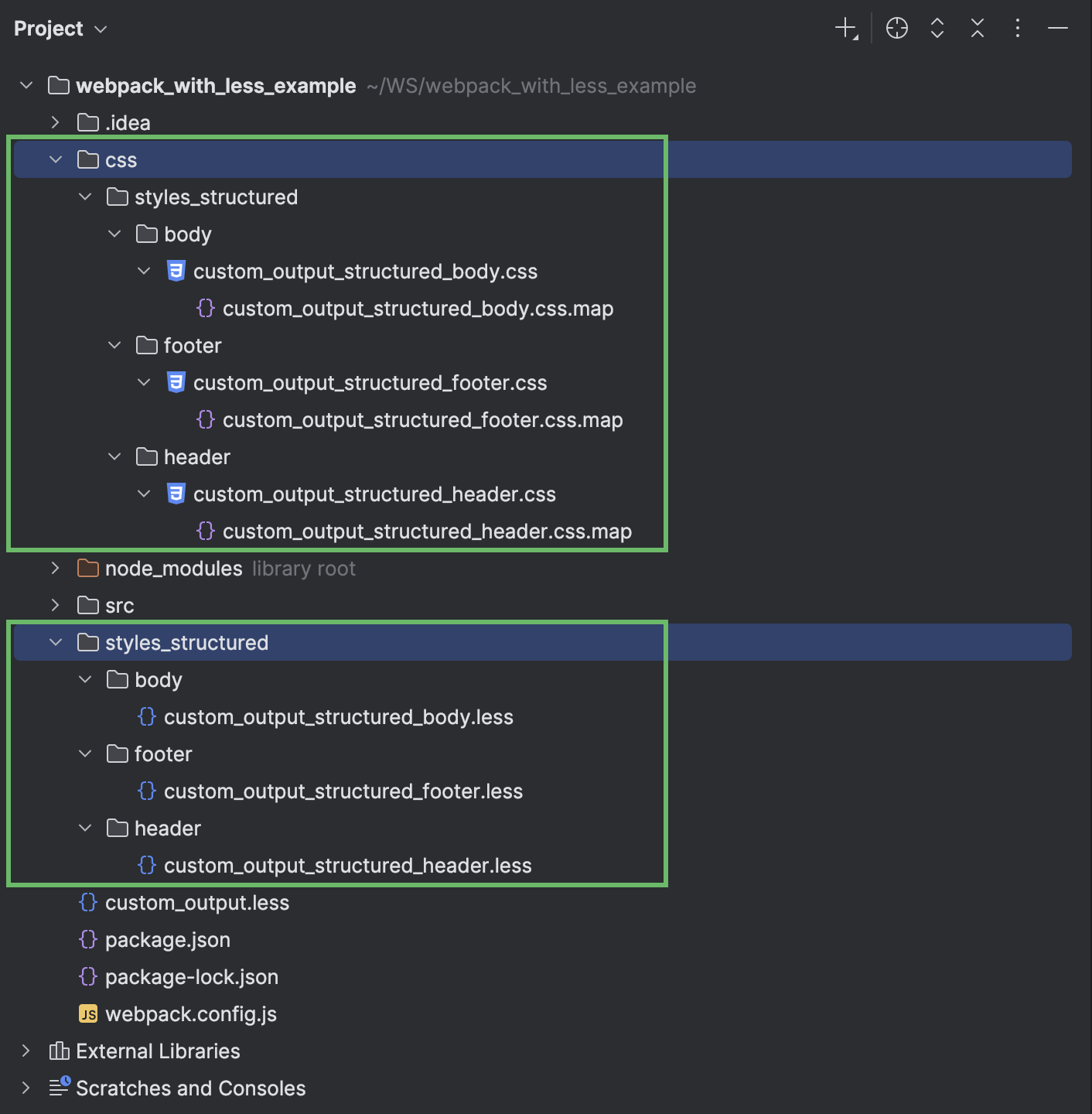The image size is (1092, 1114).
Task: Select custom_output_structured_body.css.map
Action: (418, 308)
